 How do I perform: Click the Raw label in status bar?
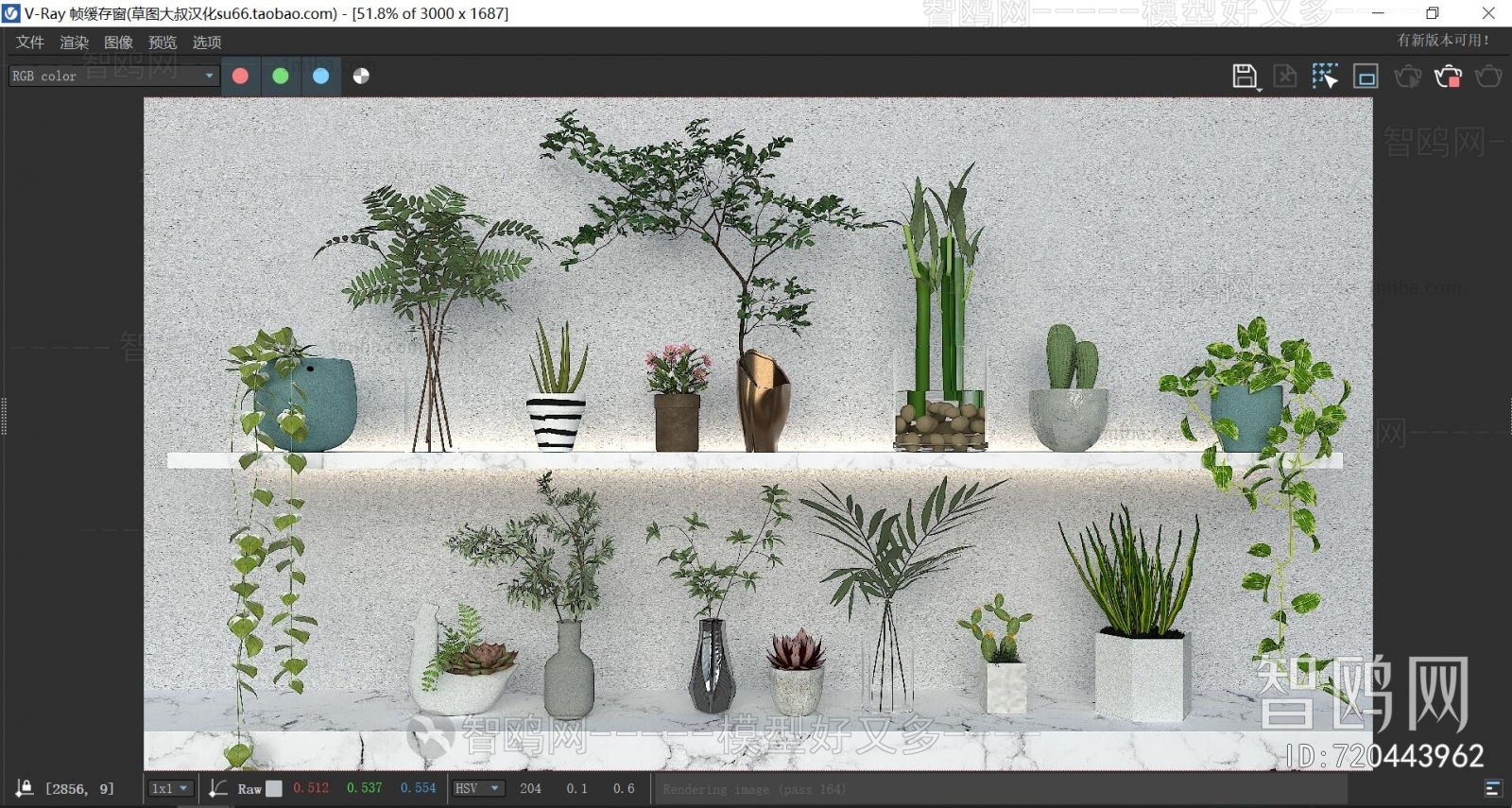tap(249, 789)
